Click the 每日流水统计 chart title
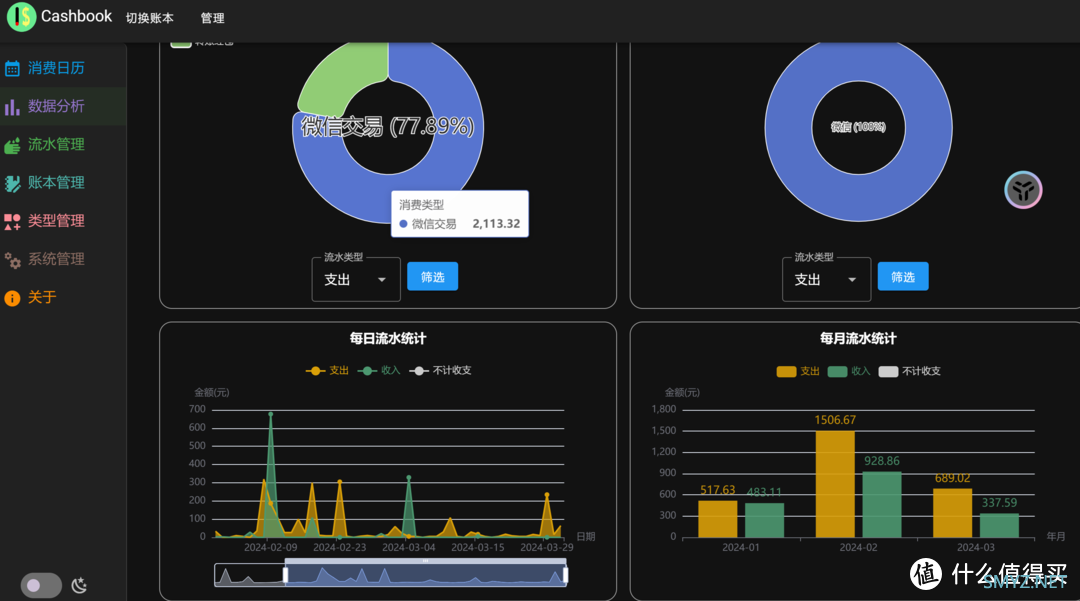 coord(388,338)
